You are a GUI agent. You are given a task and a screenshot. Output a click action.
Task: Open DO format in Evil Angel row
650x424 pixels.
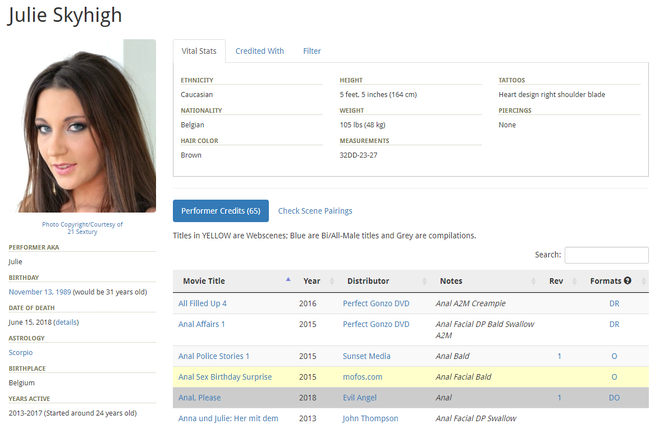[x=614, y=397]
